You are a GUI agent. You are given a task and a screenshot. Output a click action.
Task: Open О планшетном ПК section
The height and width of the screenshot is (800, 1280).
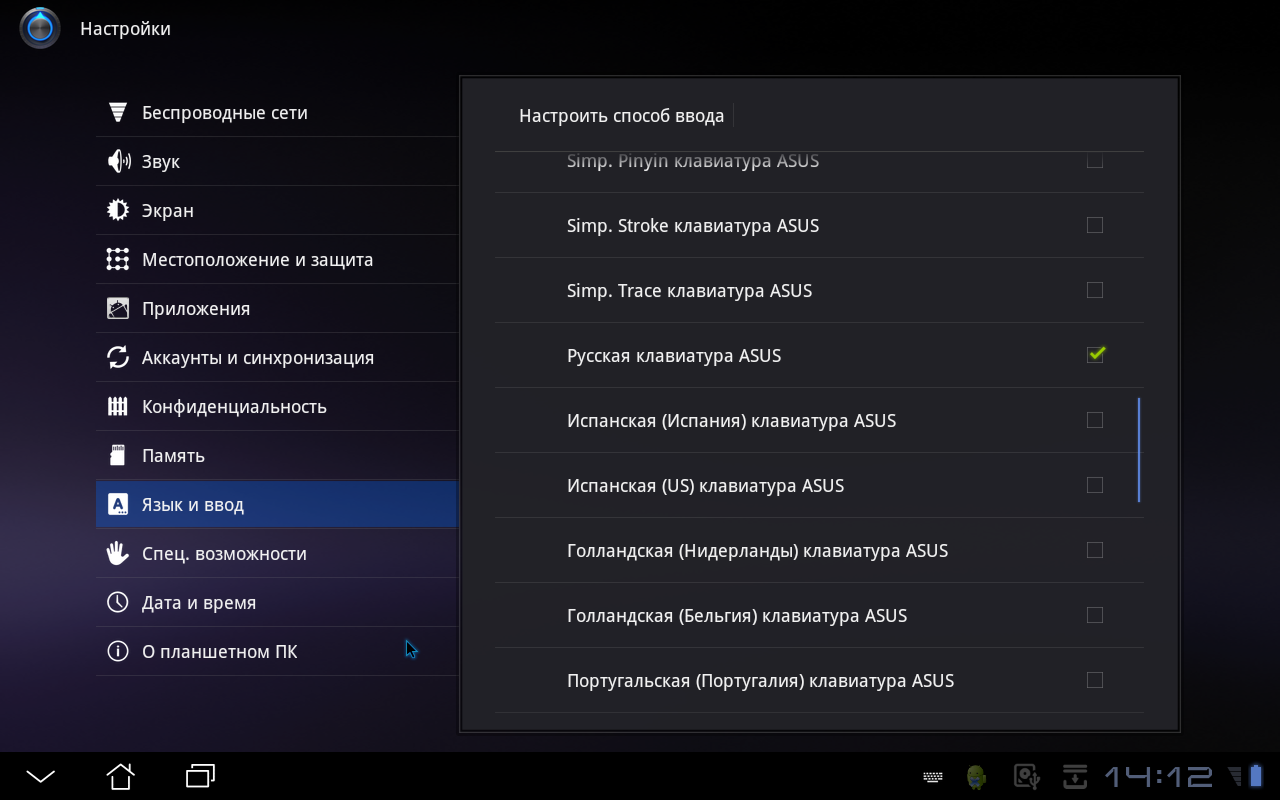pyautogui.click(x=219, y=652)
